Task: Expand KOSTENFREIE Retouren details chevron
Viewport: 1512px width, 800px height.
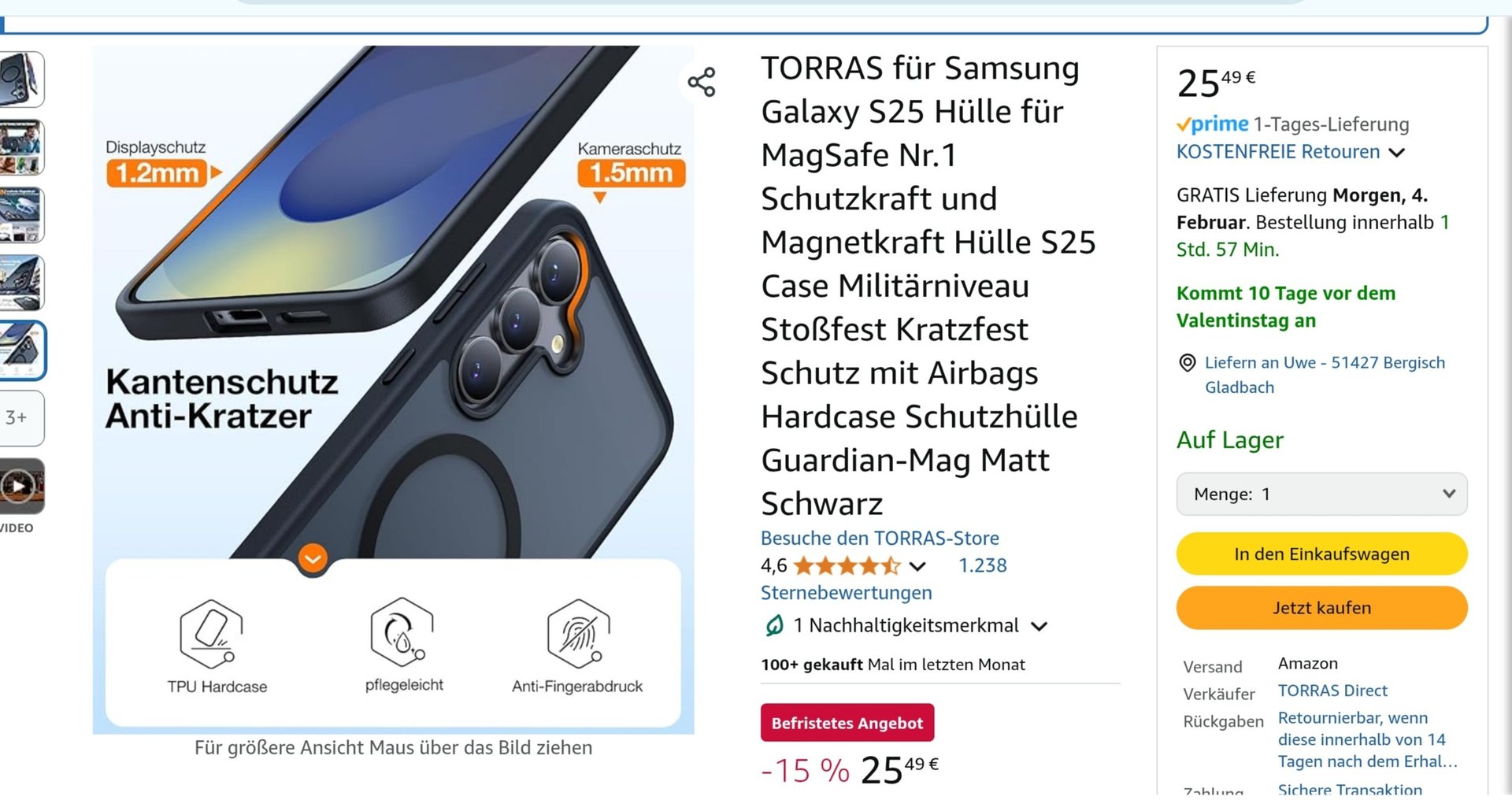Action: [x=1396, y=153]
